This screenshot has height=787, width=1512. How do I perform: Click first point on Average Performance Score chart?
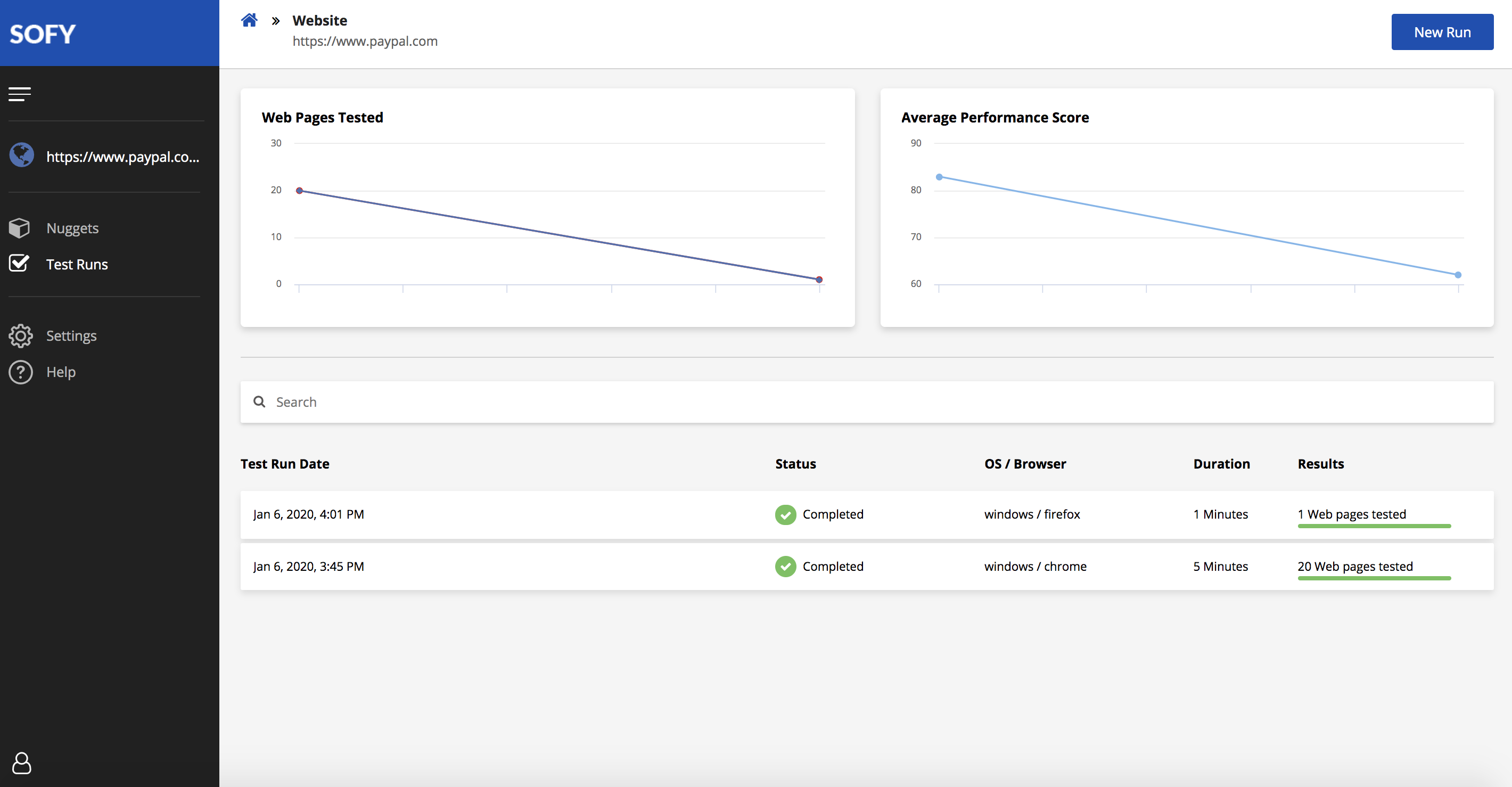point(939,177)
